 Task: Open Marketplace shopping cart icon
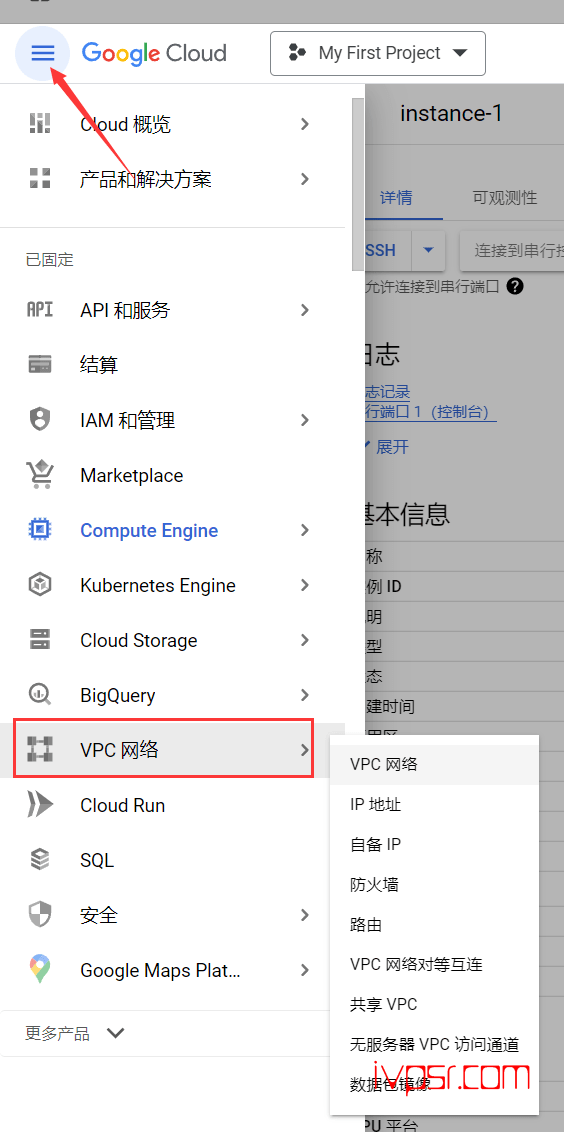point(40,474)
